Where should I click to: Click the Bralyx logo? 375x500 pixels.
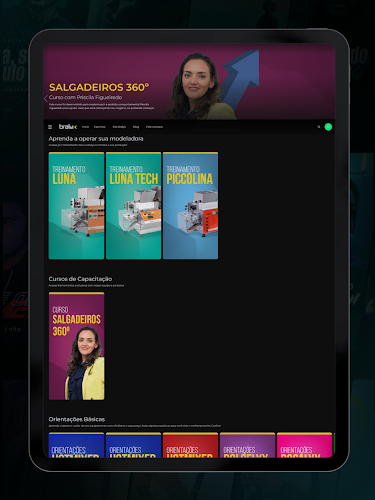[68, 127]
